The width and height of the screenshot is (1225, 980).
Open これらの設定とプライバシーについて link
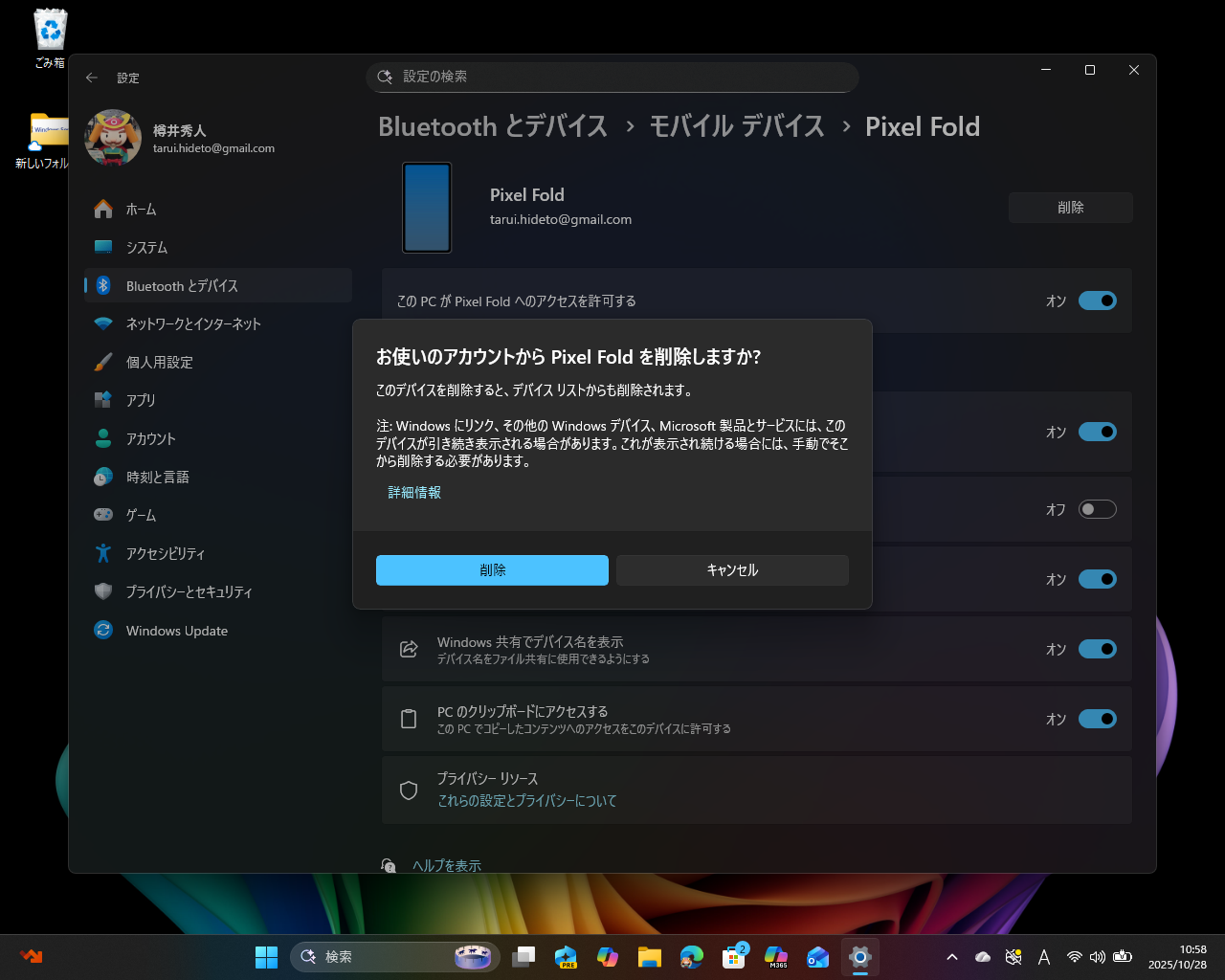pyautogui.click(x=527, y=801)
